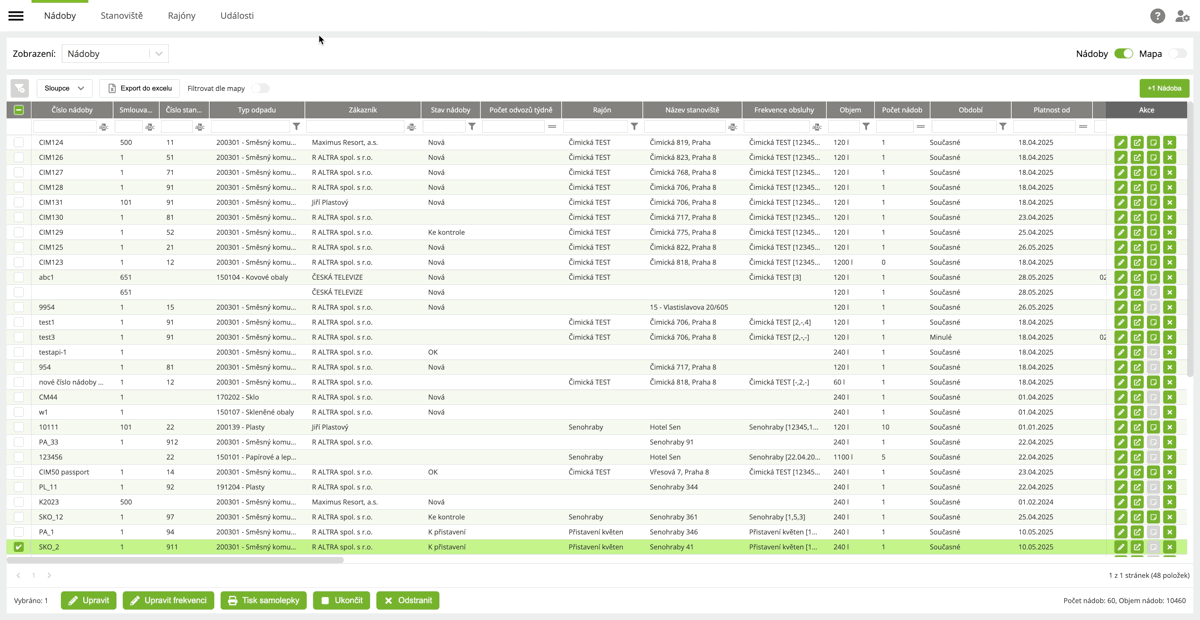The width and height of the screenshot is (1200, 620).
Task: Click the help question mark icon
Action: click(1157, 16)
